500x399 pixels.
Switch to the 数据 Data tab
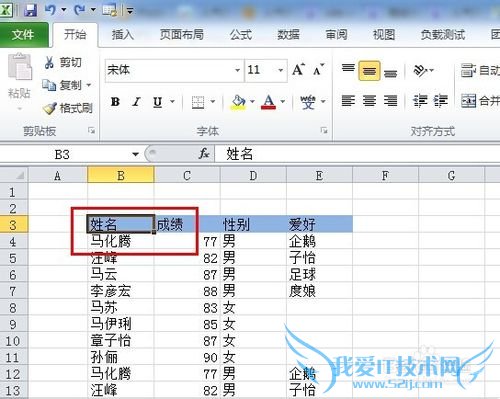[288, 35]
